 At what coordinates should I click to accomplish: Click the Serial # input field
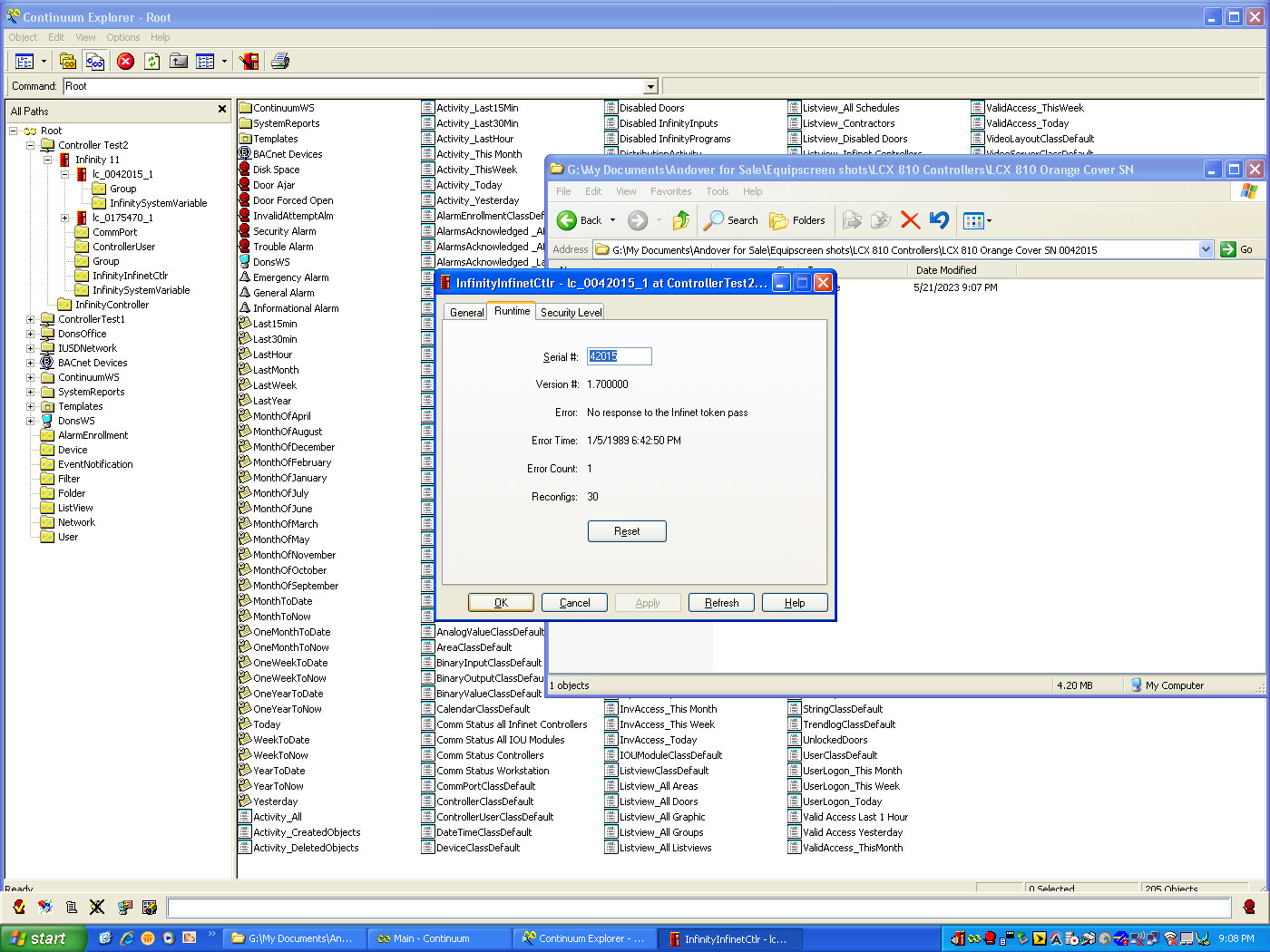619,356
